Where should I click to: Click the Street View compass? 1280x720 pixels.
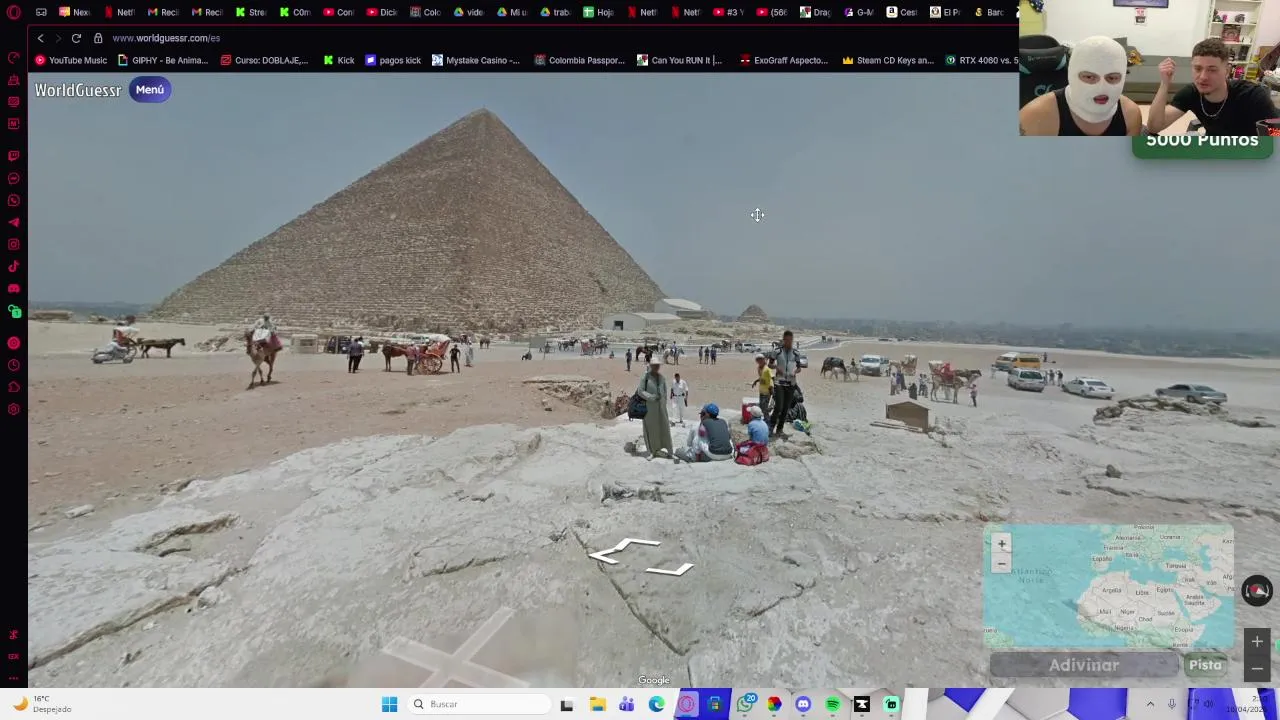point(1257,590)
